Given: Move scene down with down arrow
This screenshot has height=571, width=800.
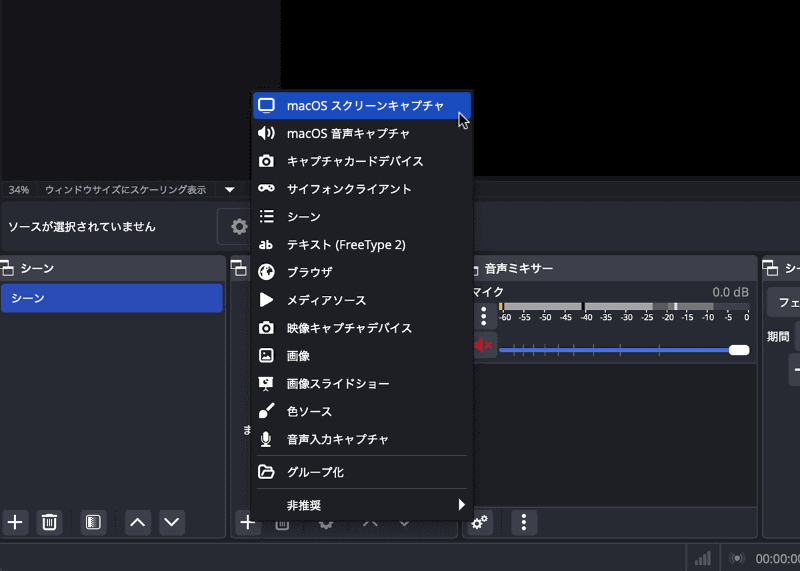Looking at the screenshot, I should [171, 522].
